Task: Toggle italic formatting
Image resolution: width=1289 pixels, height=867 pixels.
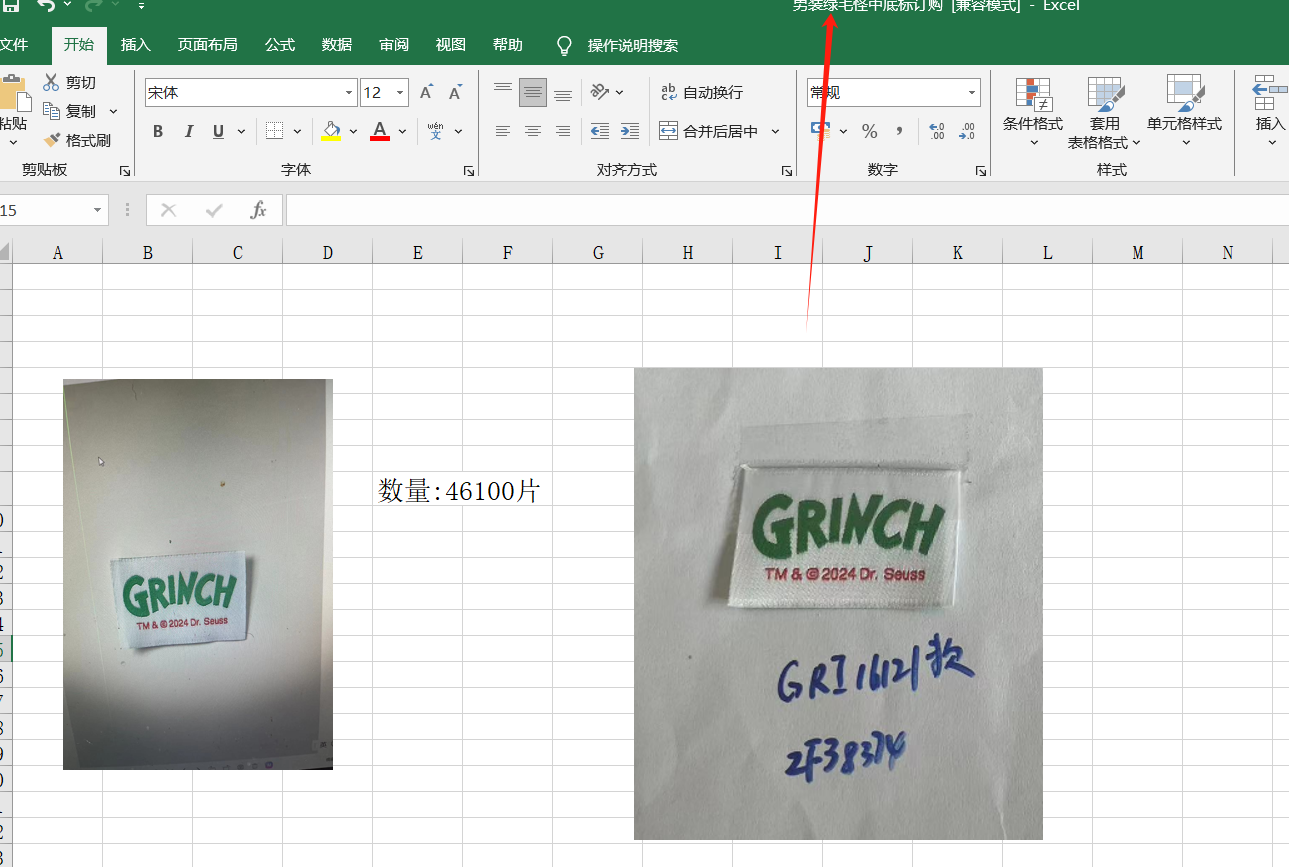Action: [188, 131]
